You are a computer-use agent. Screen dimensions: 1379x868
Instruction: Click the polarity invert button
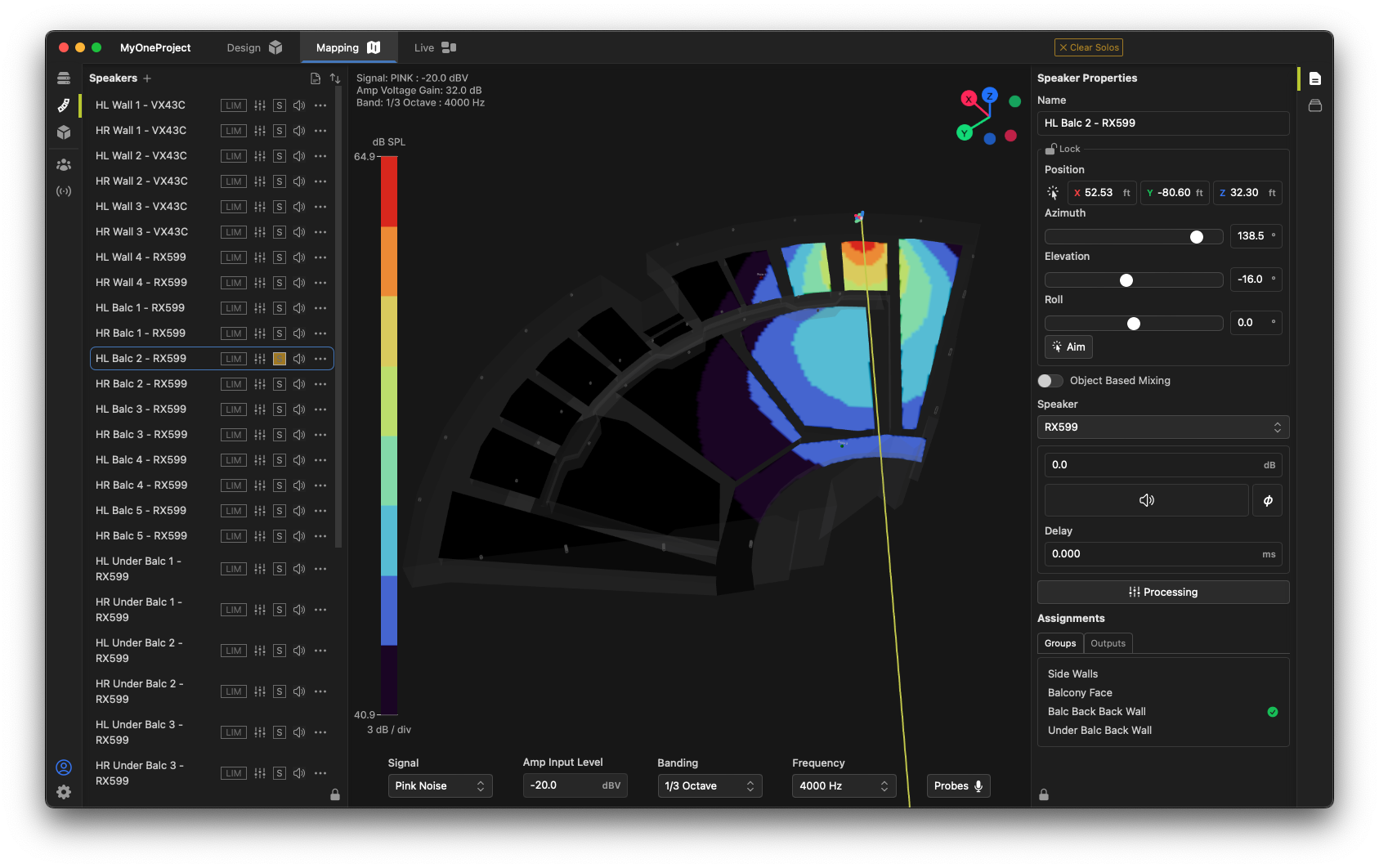coord(1267,500)
